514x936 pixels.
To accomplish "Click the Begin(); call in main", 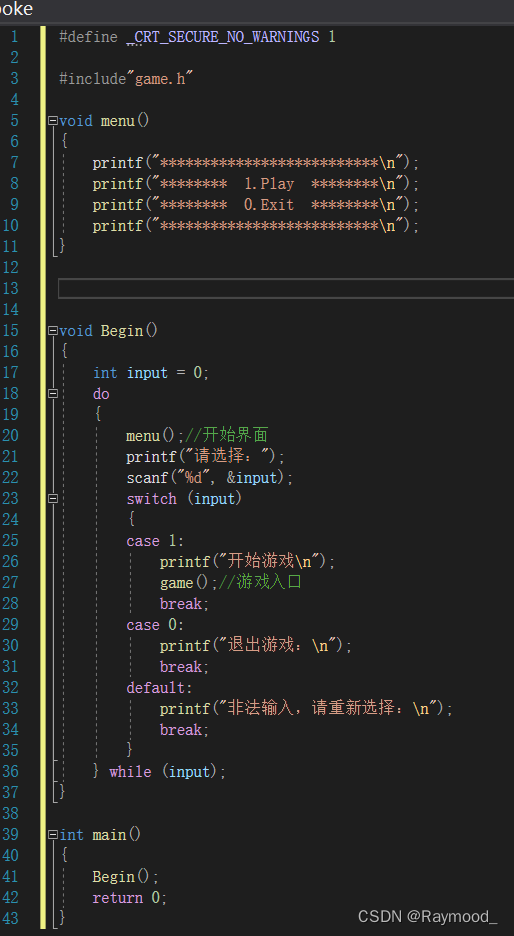I will tap(126, 877).
